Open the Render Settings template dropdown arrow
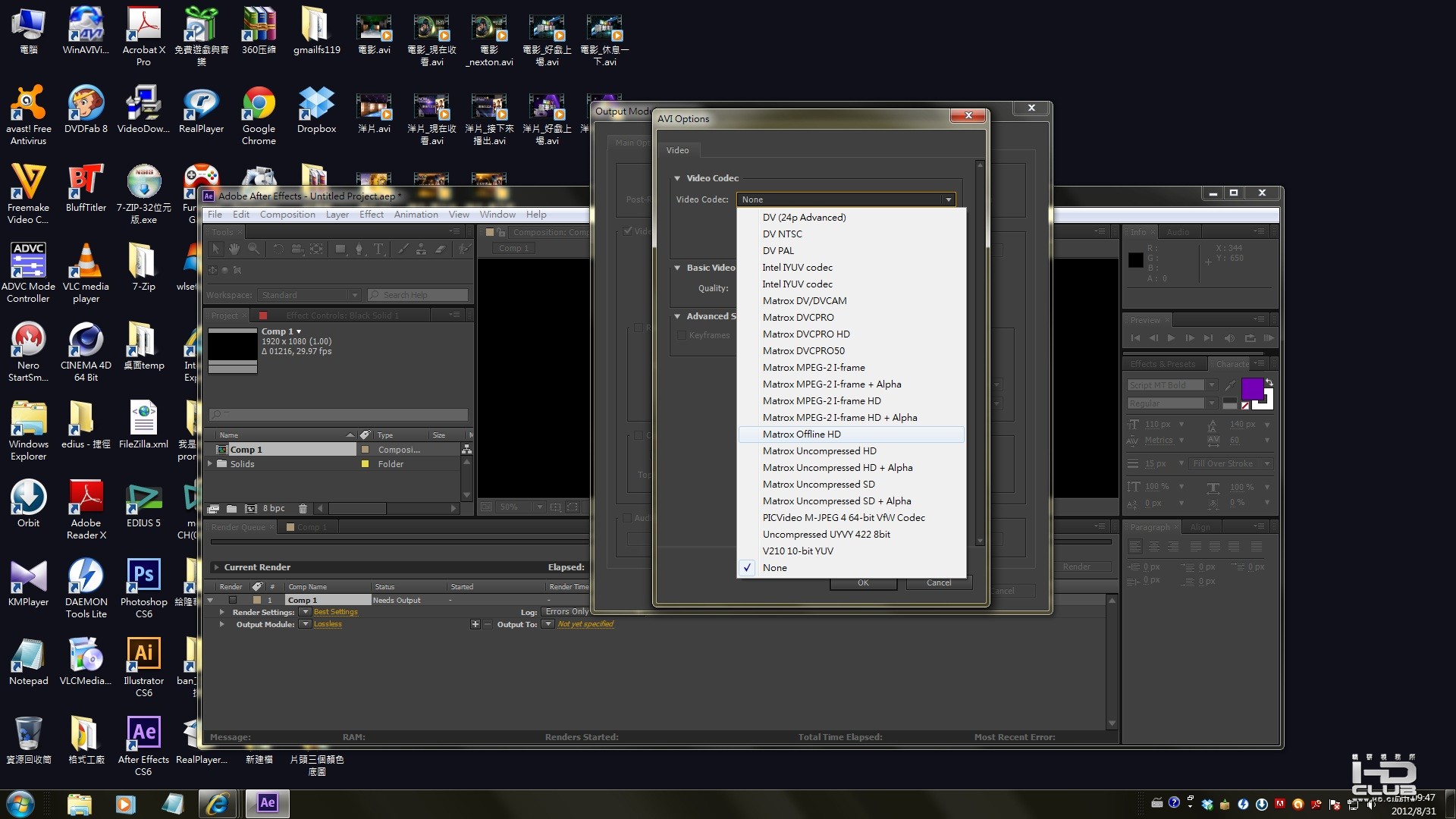Viewport: 1456px width, 819px height. [x=305, y=612]
